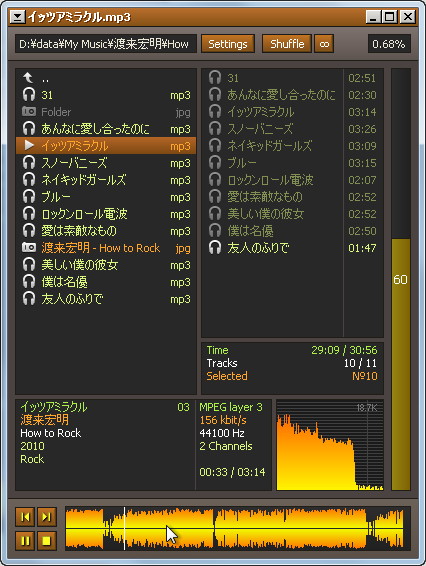Maximize the player window
Viewport: 426px width, 566px height.
390,17
